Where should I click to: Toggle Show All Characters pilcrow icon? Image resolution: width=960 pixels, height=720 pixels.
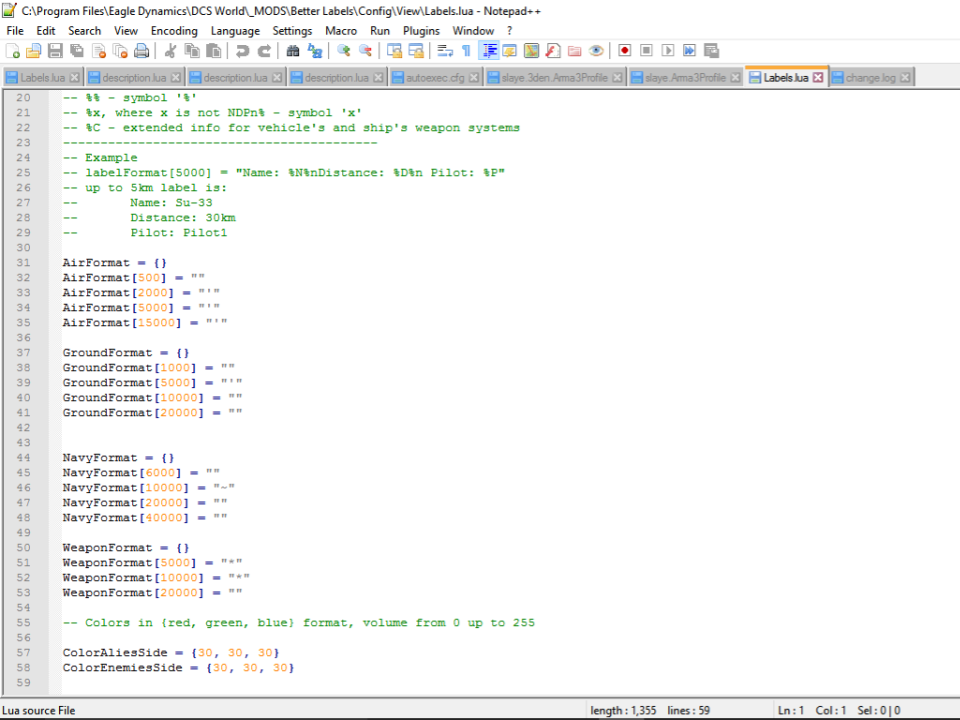point(466,51)
